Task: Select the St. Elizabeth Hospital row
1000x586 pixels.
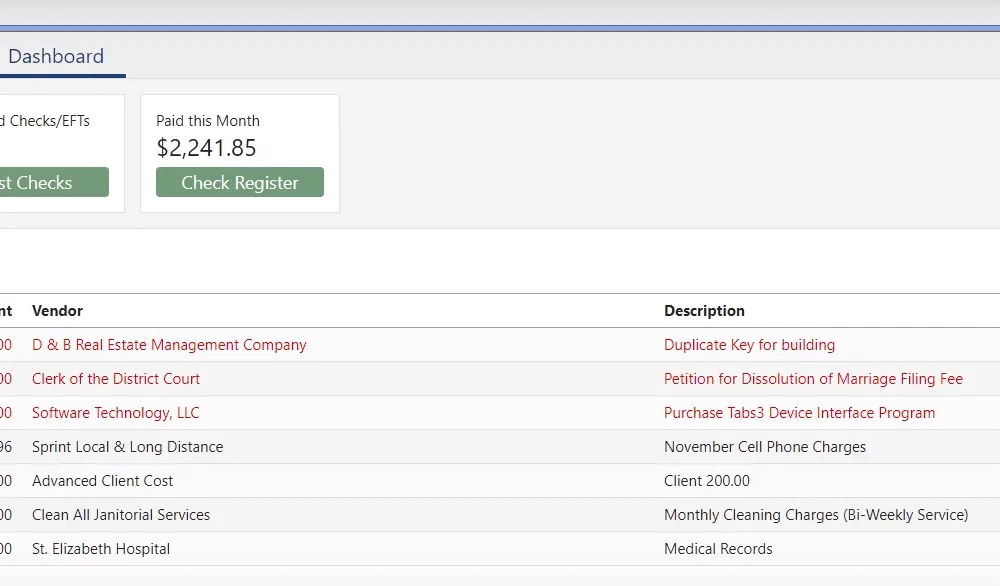Action: [500, 549]
